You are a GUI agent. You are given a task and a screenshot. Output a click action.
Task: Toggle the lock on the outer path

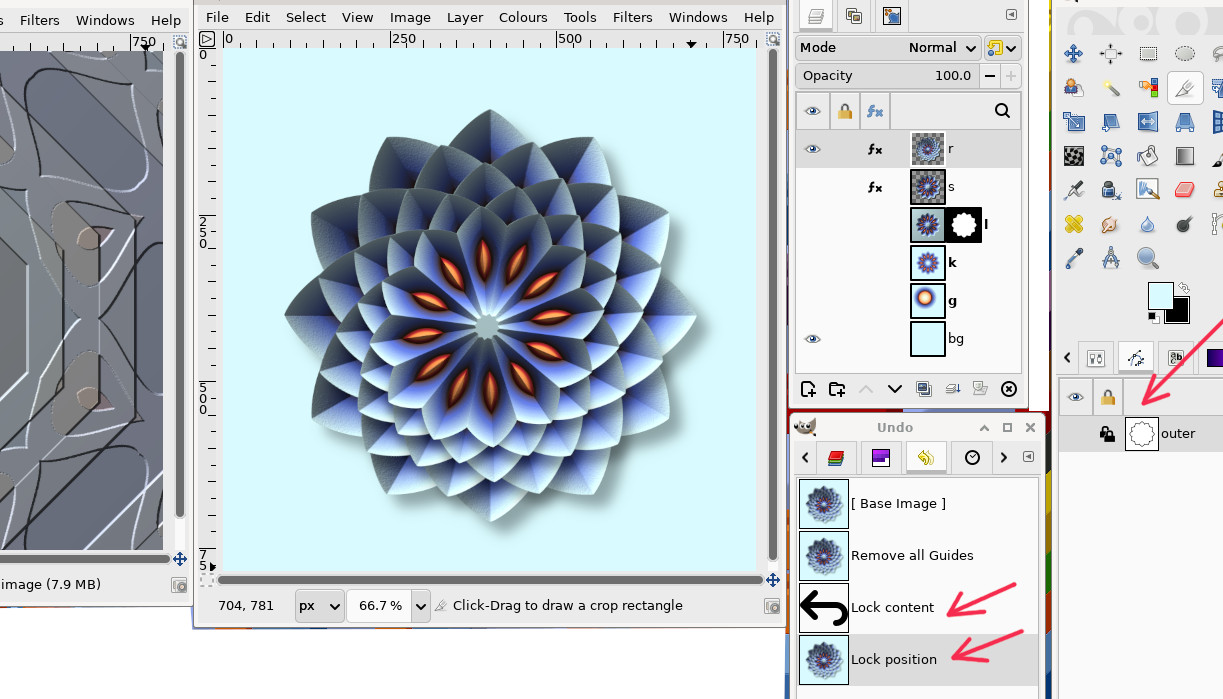(x=1107, y=434)
